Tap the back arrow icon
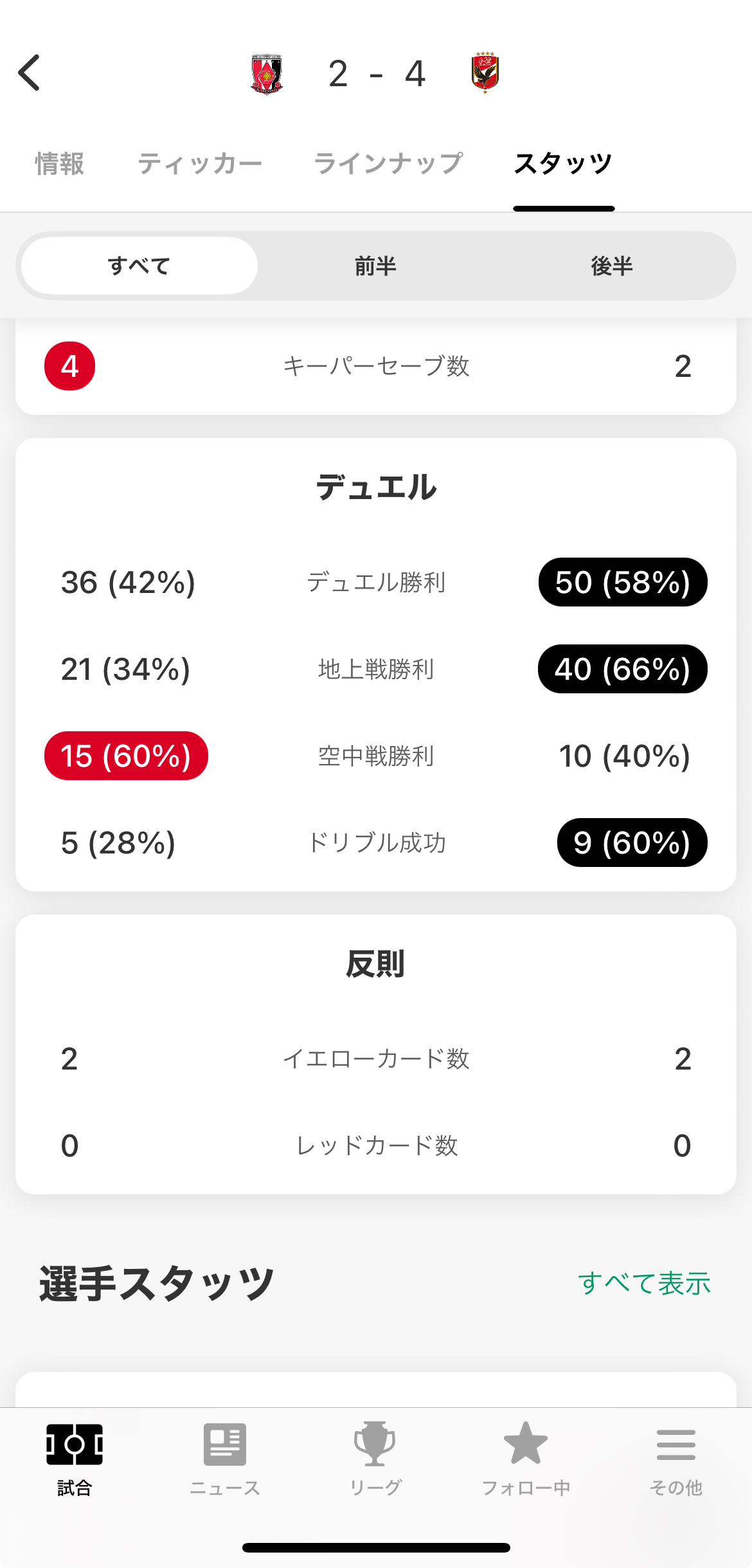The width and height of the screenshot is (752, 1568). pos(30,73)
